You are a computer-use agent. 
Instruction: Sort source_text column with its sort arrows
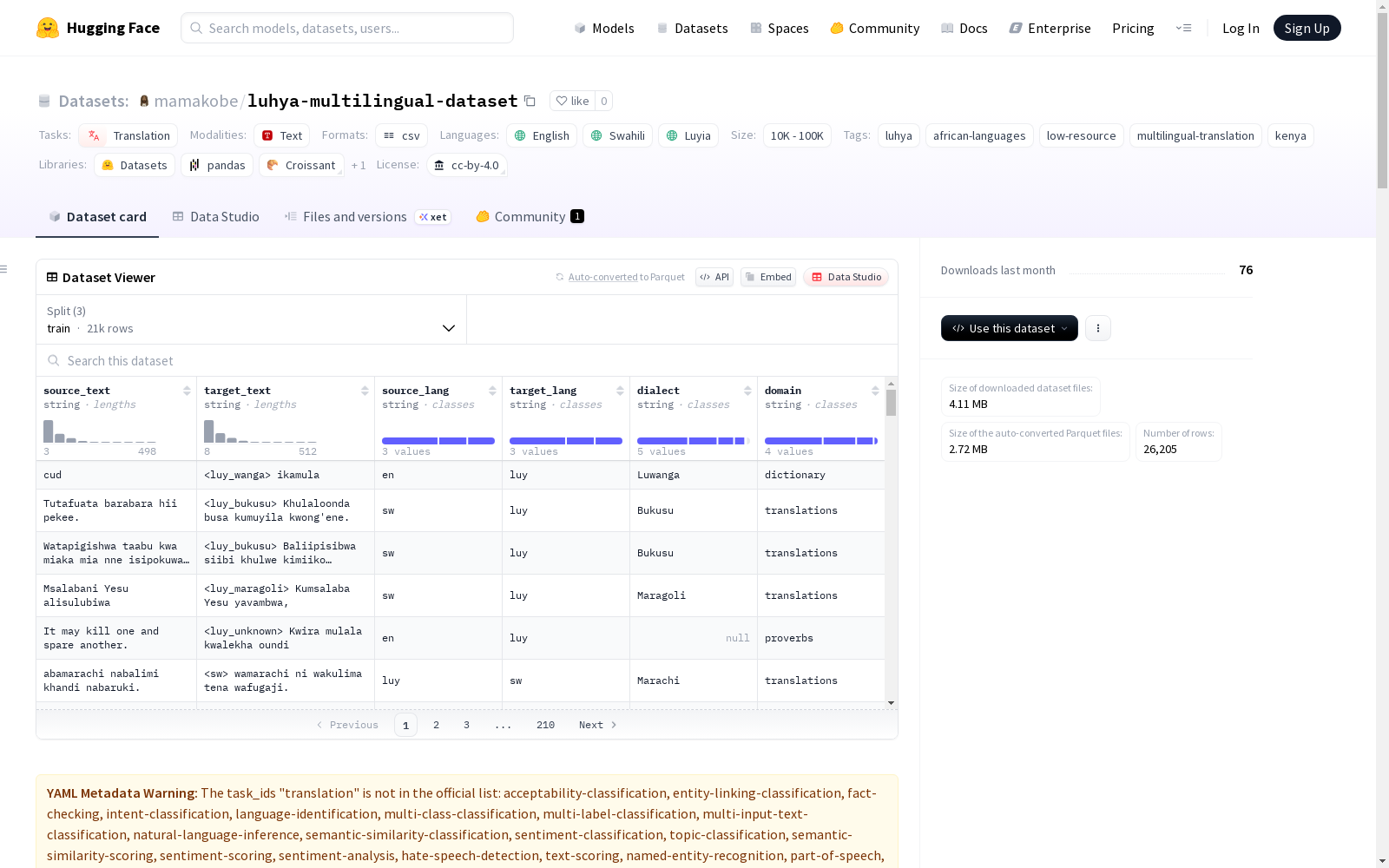pos(187,391)
